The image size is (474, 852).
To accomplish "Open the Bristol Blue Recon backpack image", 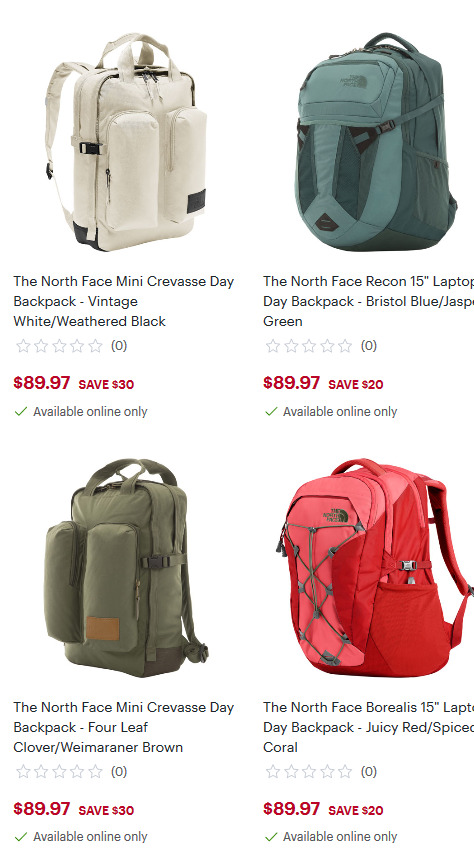I will pos(376,142).
